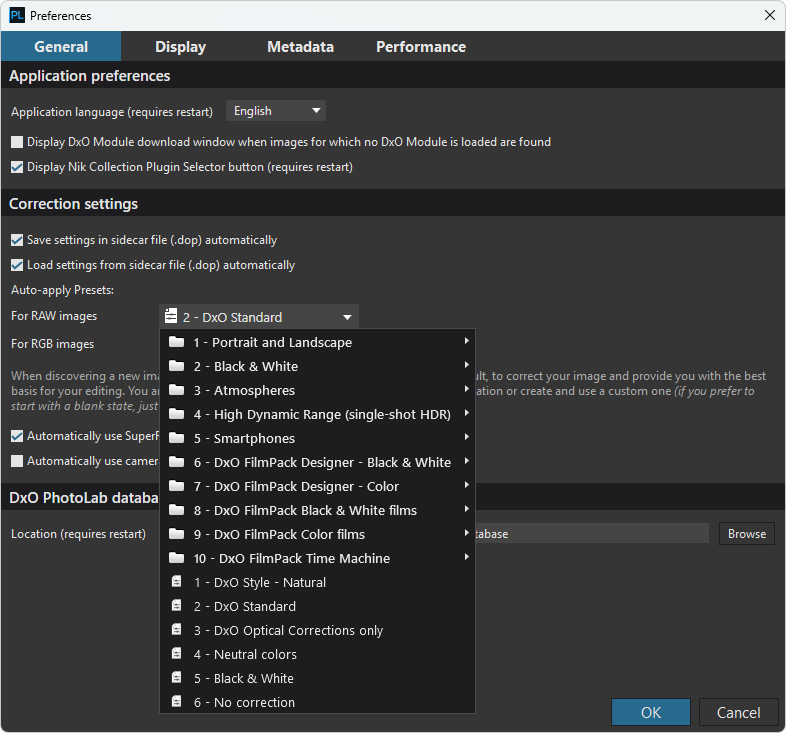
Task: Expand submenu arrow for 5 - Smartphones
Action: click(x=466, y=437)
